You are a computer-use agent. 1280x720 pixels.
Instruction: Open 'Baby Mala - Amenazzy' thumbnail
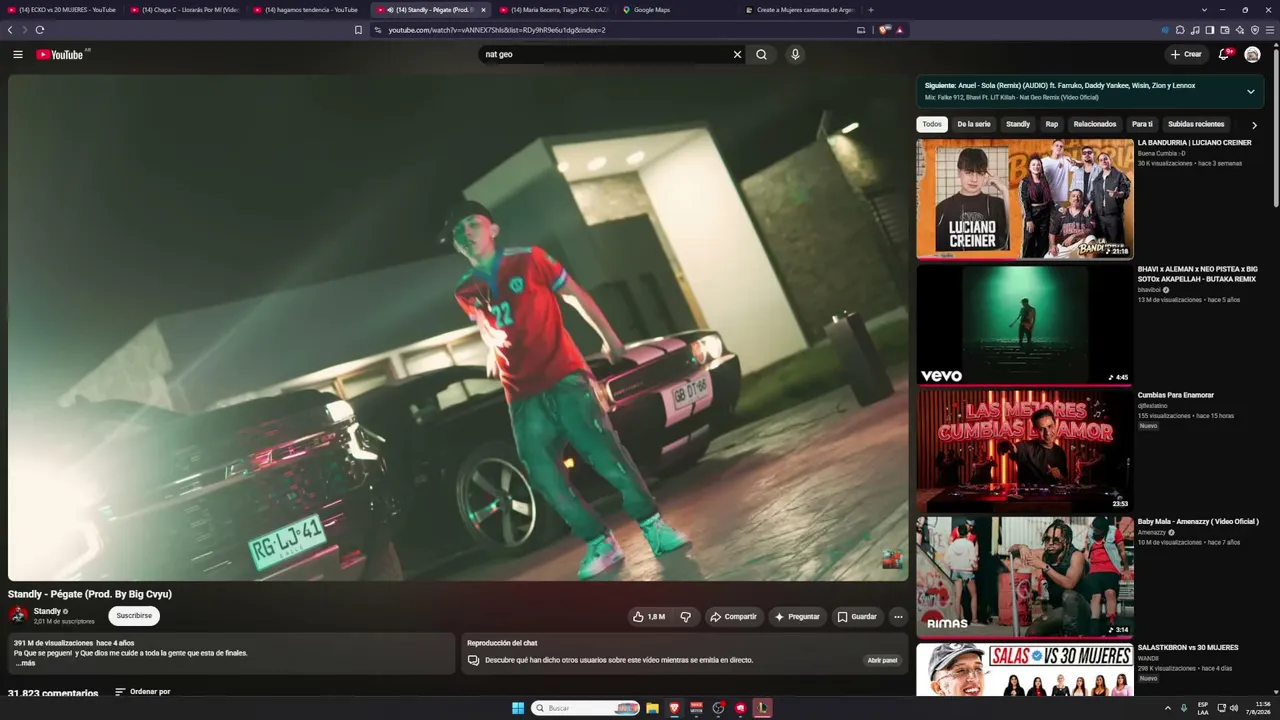pos(1025,577)
